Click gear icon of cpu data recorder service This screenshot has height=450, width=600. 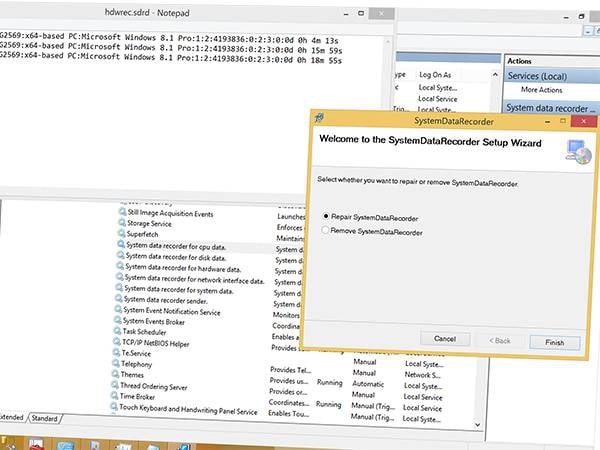tap(121, 244)
